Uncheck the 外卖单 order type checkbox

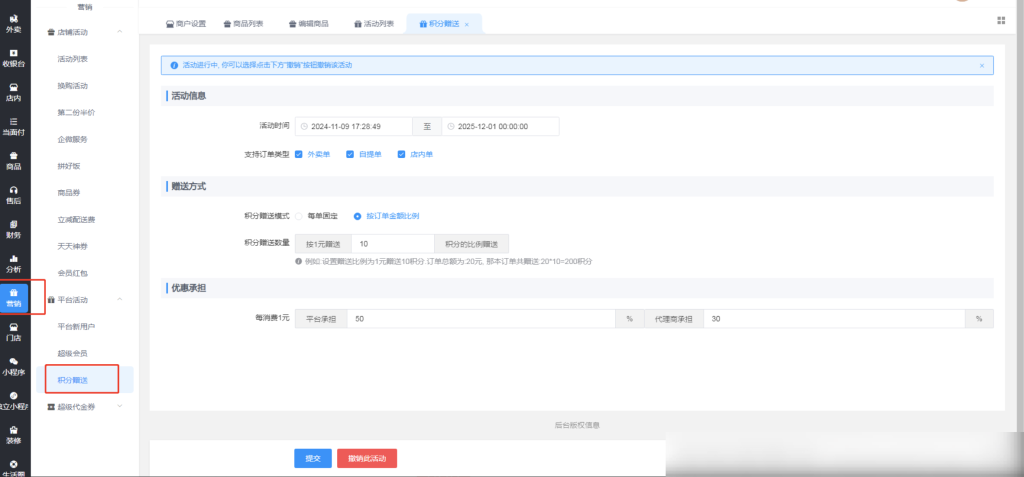pyautogui.click(x=299, y=154)
